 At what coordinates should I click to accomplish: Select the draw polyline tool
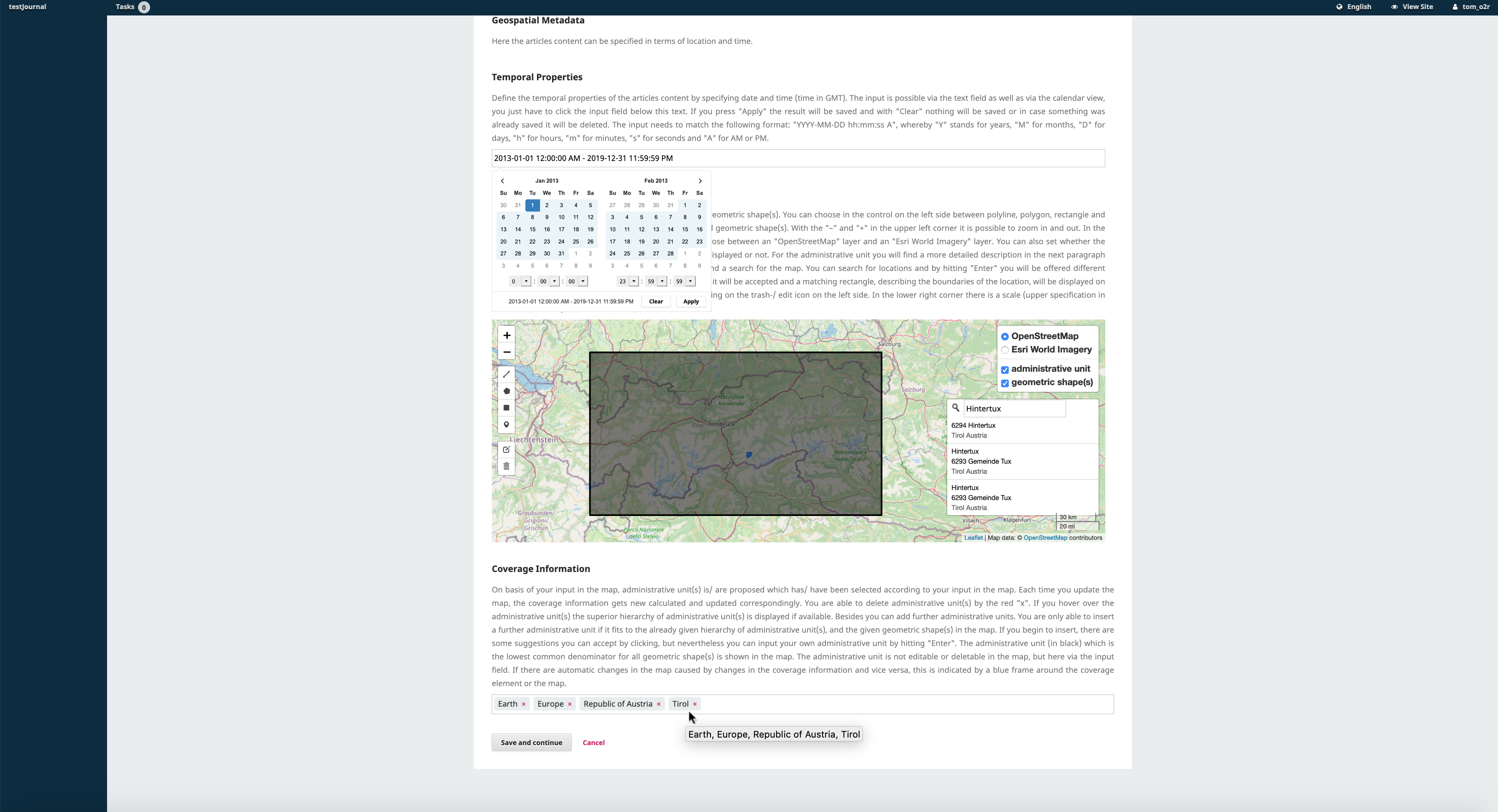[x=506, y=374]
